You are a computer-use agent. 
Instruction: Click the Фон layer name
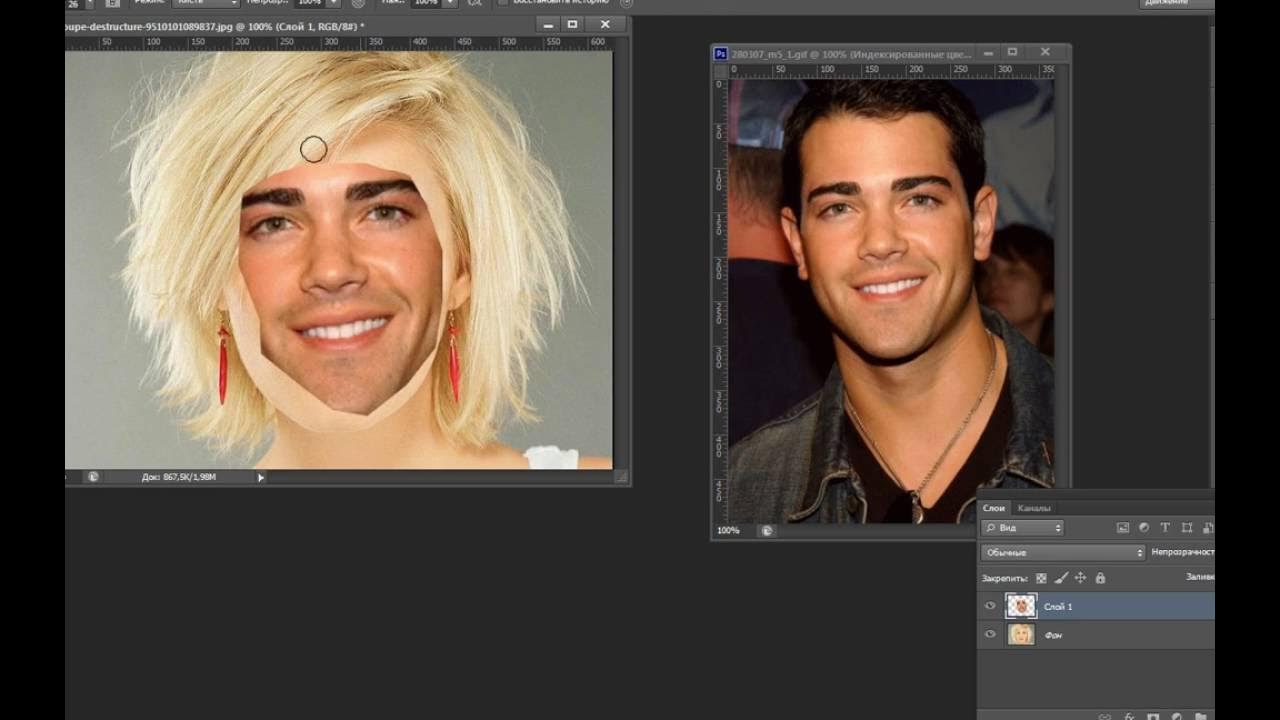(1053, 635)
